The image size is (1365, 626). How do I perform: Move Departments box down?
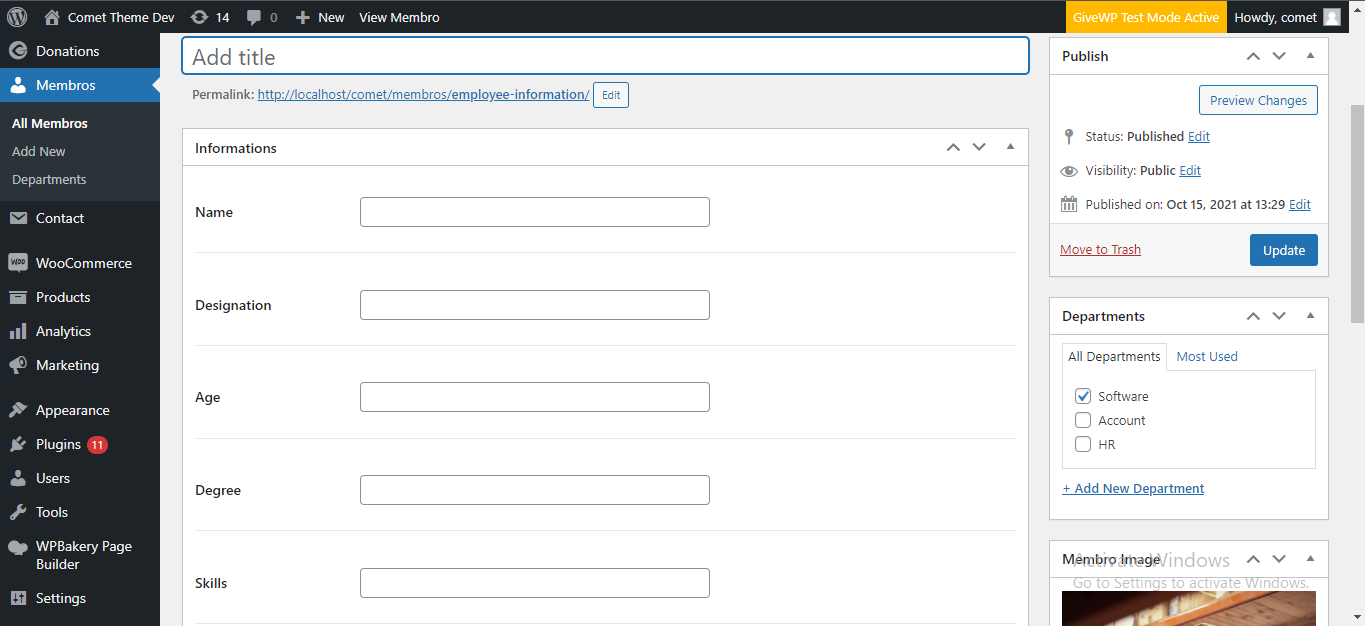(1279, 316)
